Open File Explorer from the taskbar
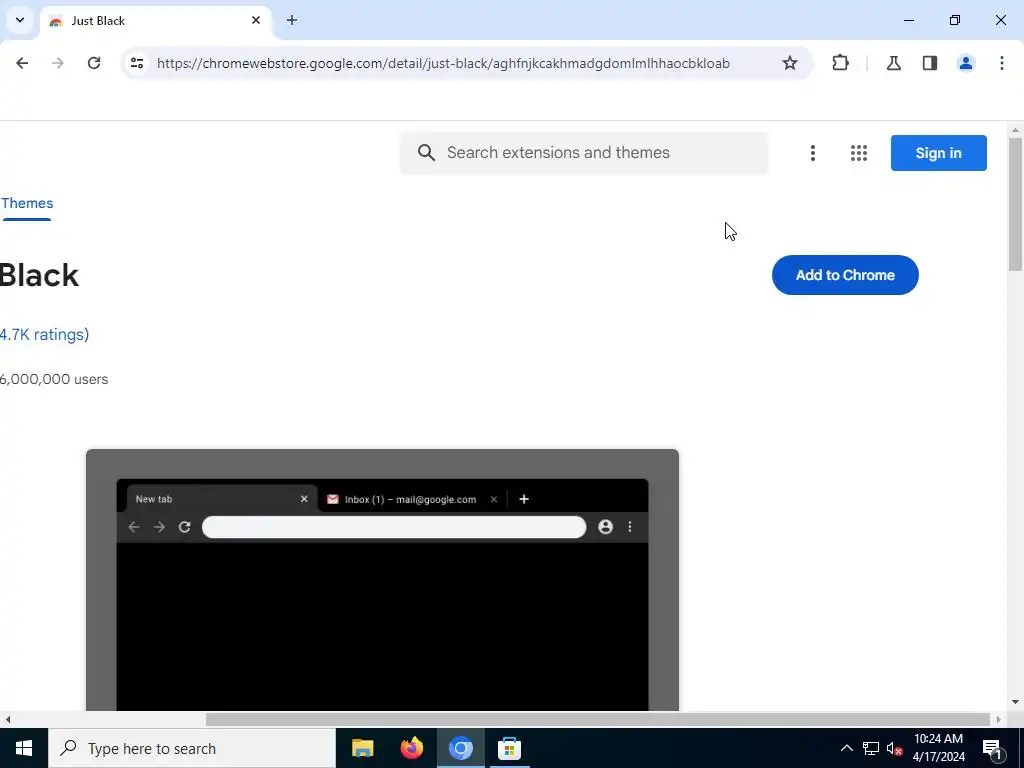Screen dimensions: 1024x768 pos(362,748)
